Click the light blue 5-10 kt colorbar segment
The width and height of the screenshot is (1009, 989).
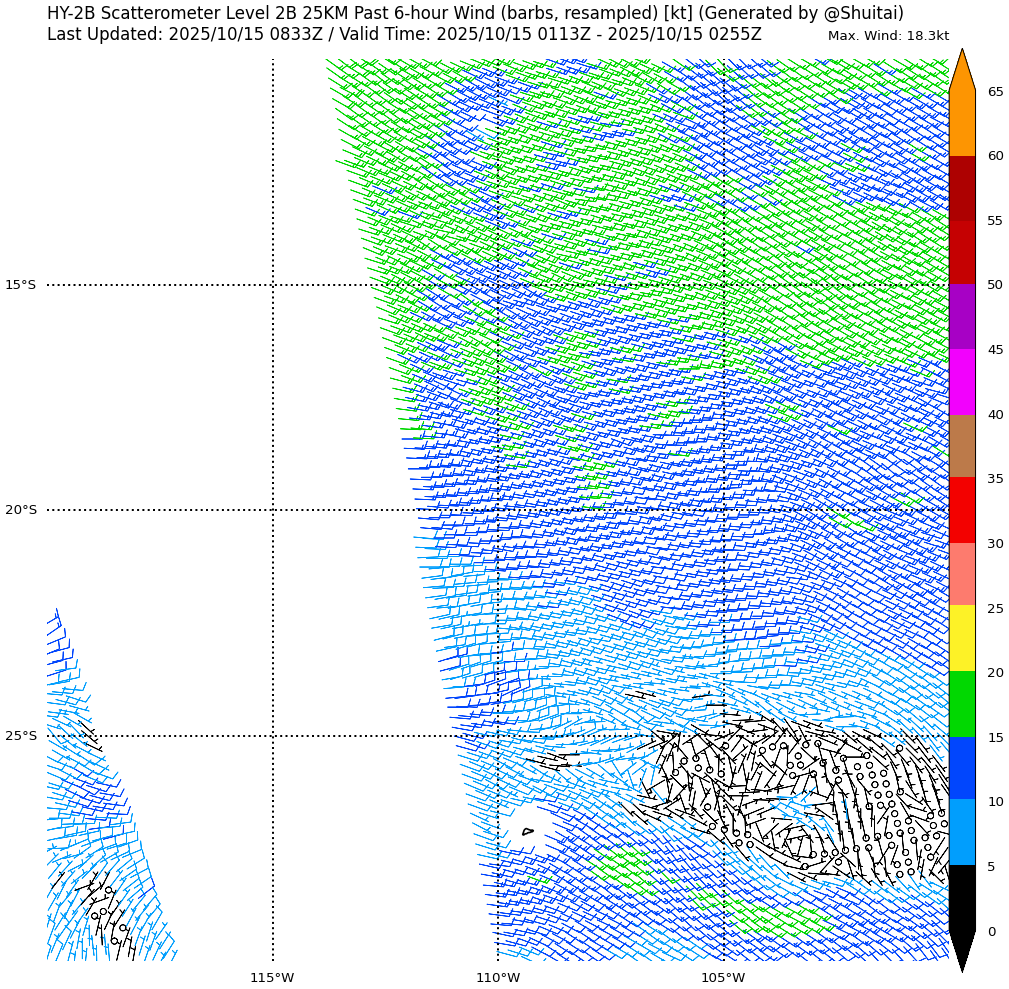pyautogui.click(x=961, y=832)
